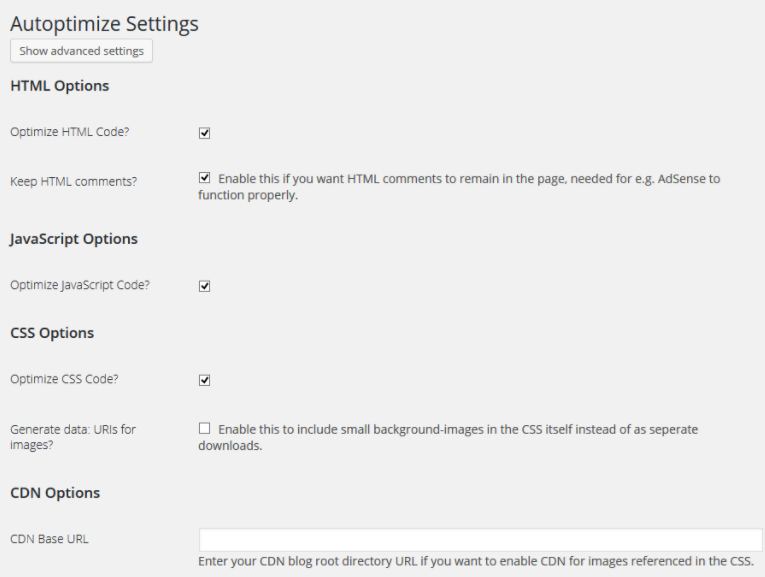This screenshot has height=577, width=765.
Task: Uncheck the Optimize HTML Code checkbox
Action: (204, 132)
